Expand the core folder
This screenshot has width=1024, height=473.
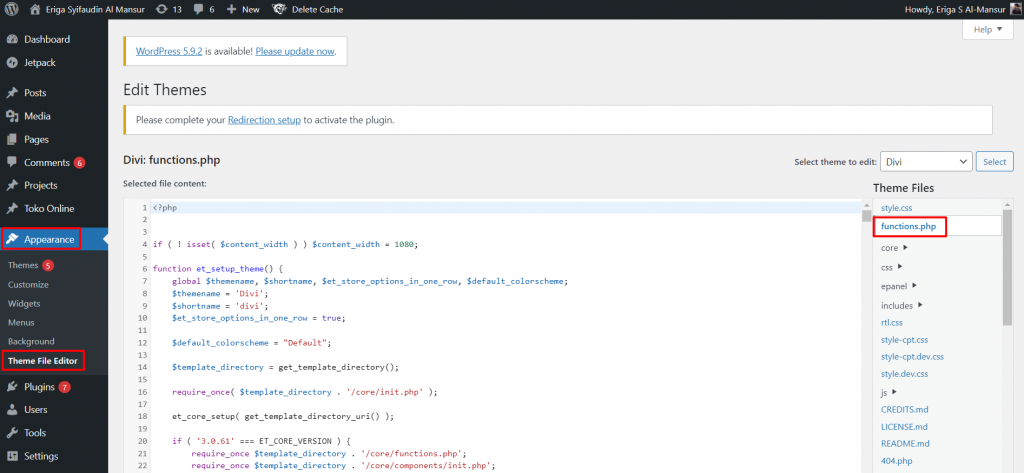pyautogui.click(x=903, y=248)
